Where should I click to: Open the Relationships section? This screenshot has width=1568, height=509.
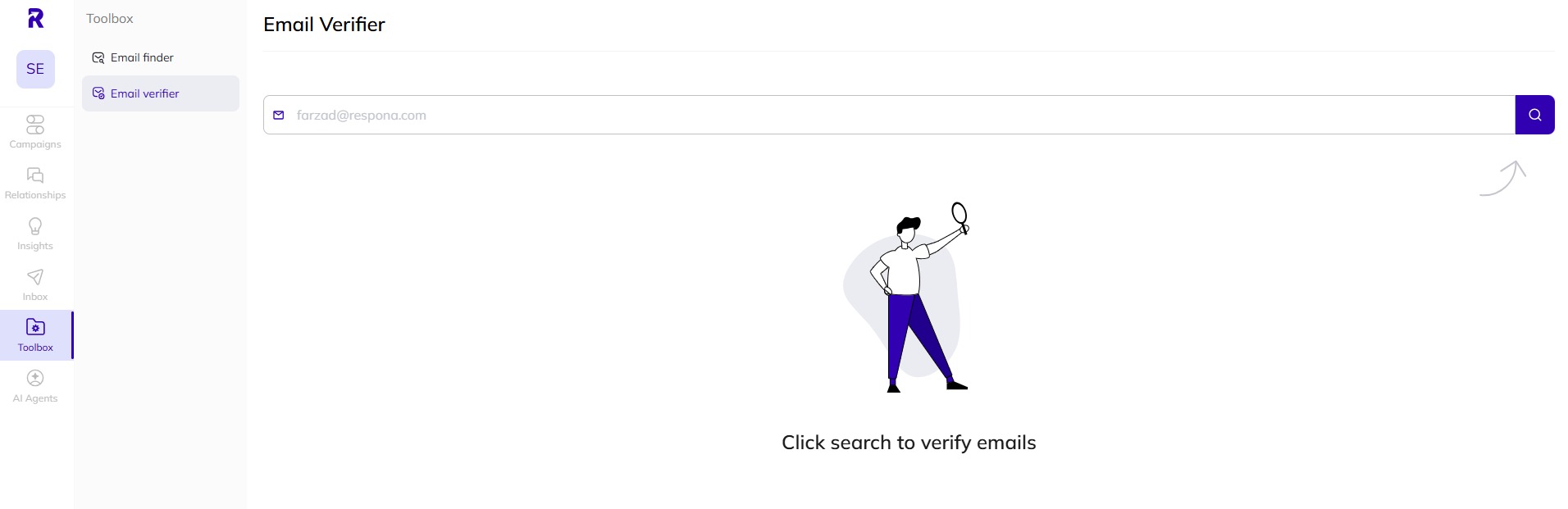coord(34,182)
